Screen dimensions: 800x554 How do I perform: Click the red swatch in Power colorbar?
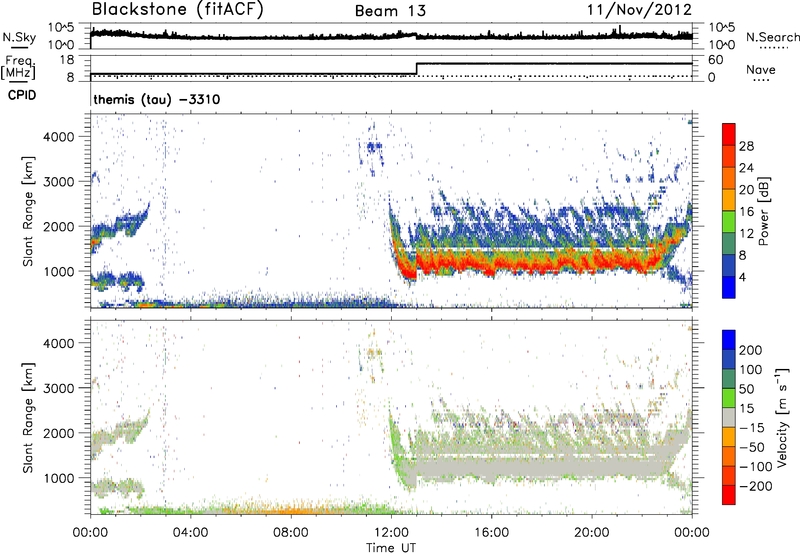pyautogui.click(x=729, y=134)
